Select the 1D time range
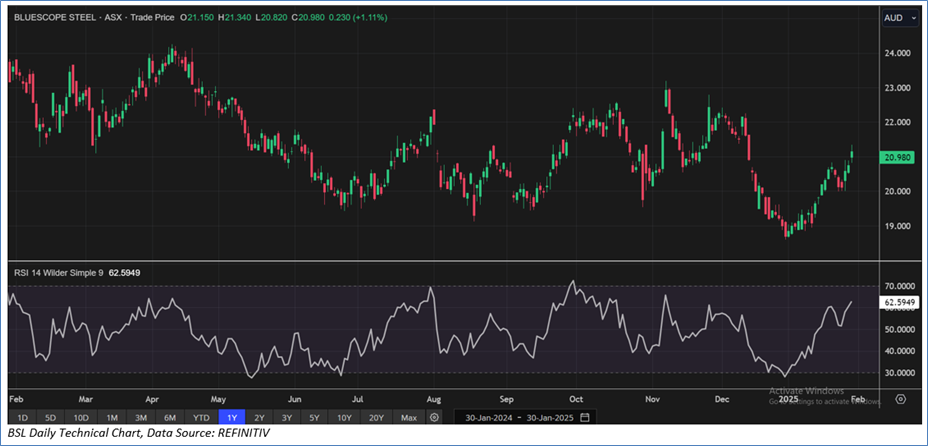 pyautogui.click(x=22, y=417)
